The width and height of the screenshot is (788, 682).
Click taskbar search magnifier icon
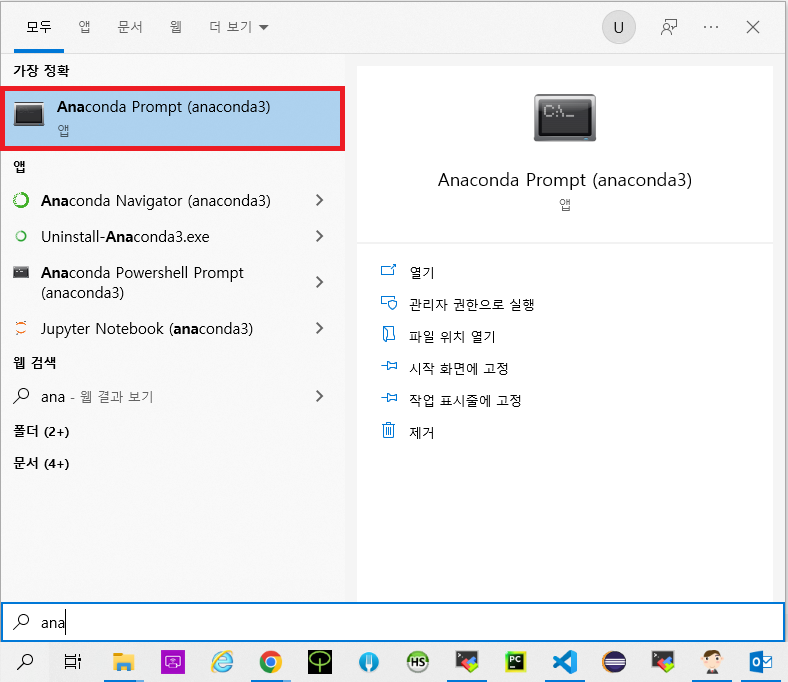click(25, 662)
